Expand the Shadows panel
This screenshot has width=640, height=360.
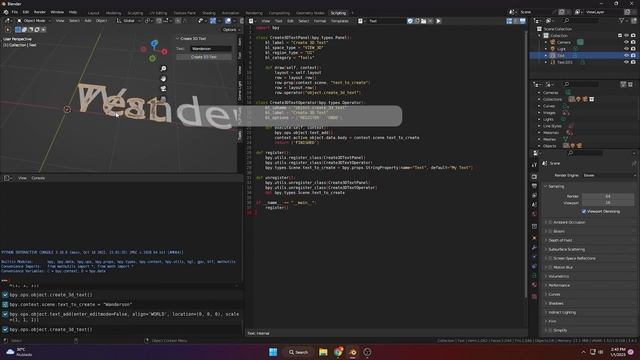tap(556, 303)
